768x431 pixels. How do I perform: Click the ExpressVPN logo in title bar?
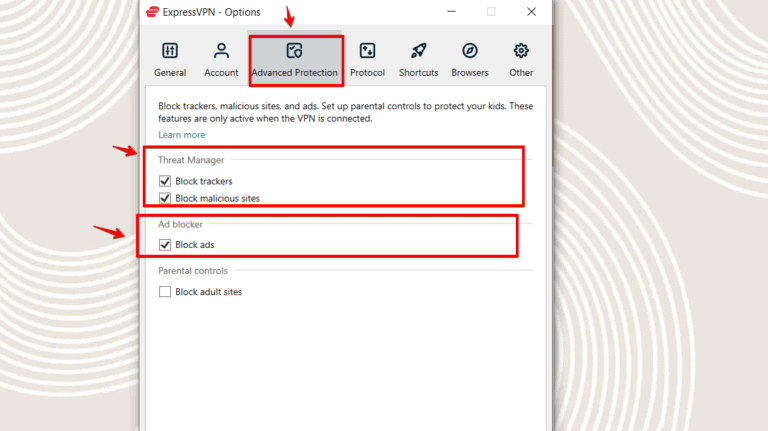pos(152,12)
